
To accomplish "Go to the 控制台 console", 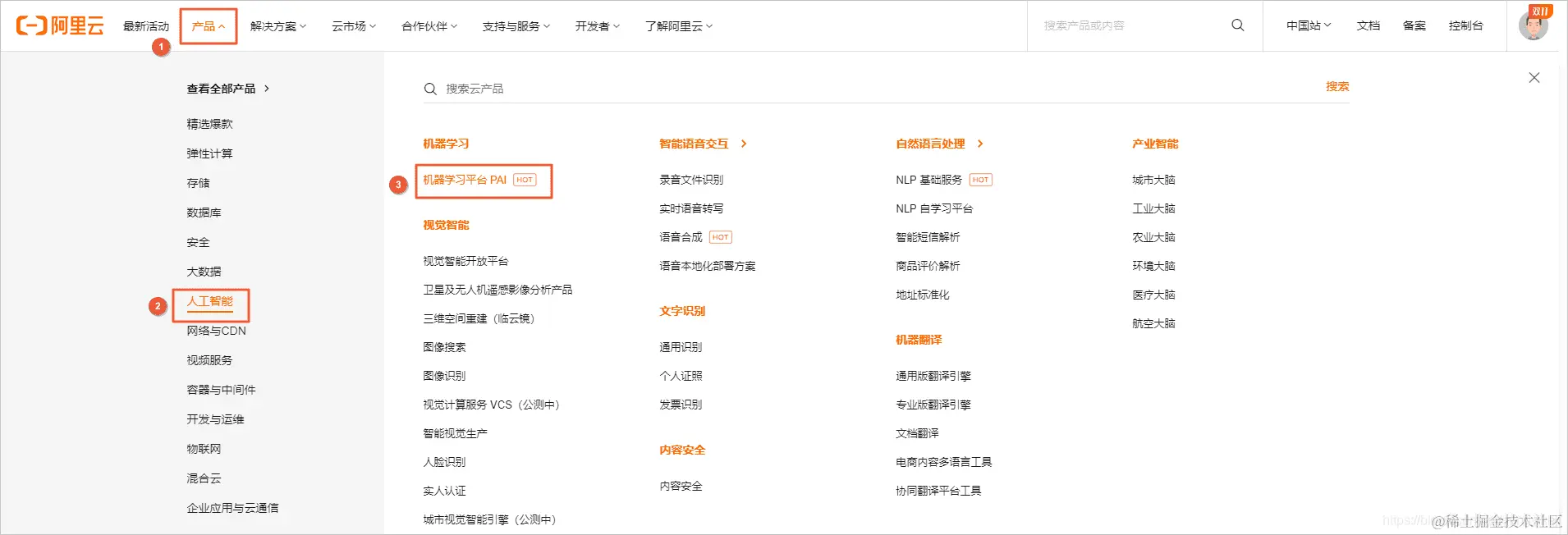I will click(x=1466, y=25).
